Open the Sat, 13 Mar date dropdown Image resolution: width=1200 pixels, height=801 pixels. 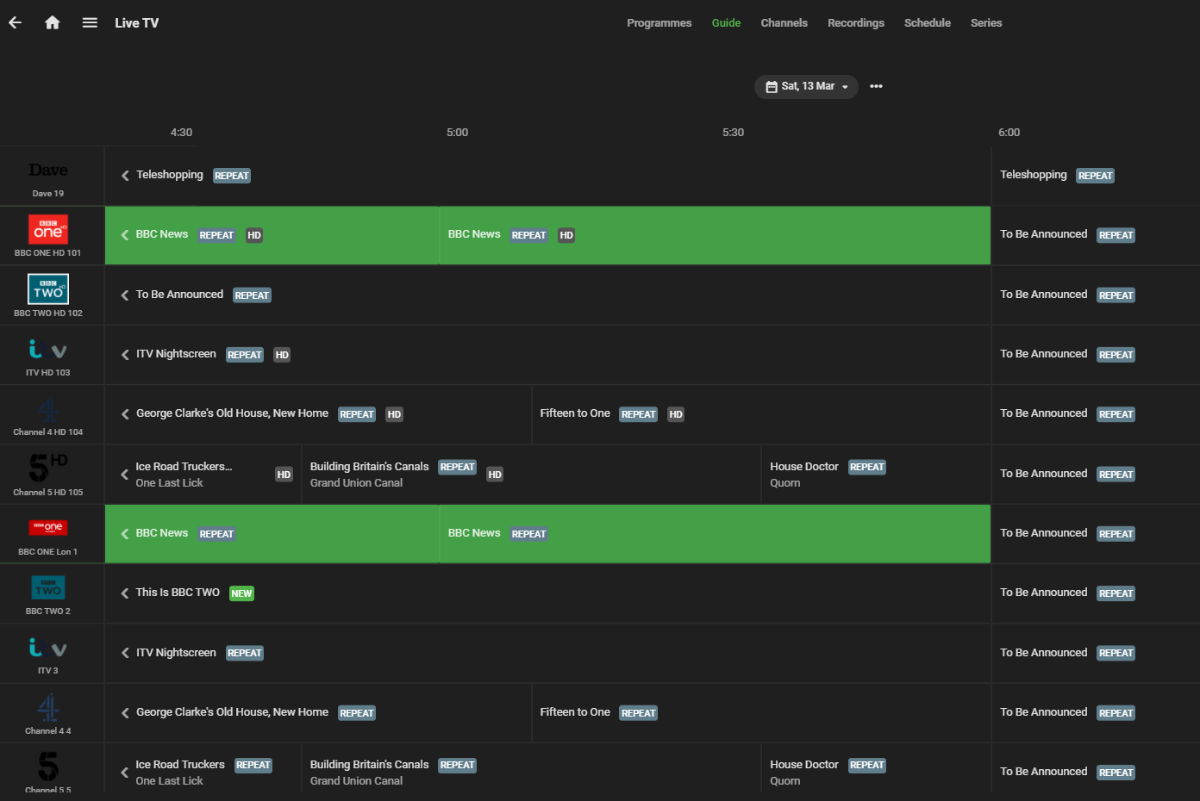(x=806, y=87)
